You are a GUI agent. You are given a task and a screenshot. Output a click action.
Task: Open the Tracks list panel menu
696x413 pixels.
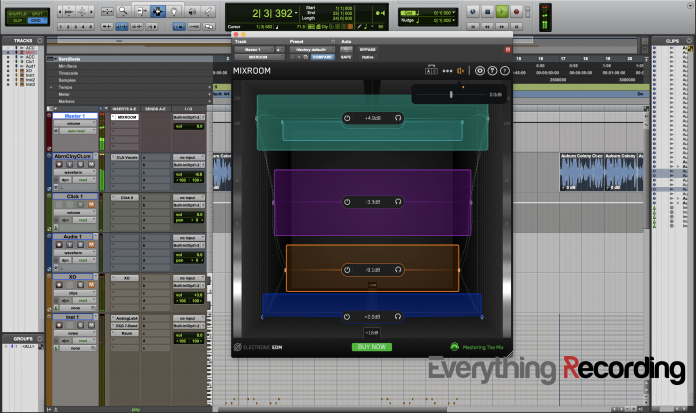pyautogui.click(x=40, y=41)
